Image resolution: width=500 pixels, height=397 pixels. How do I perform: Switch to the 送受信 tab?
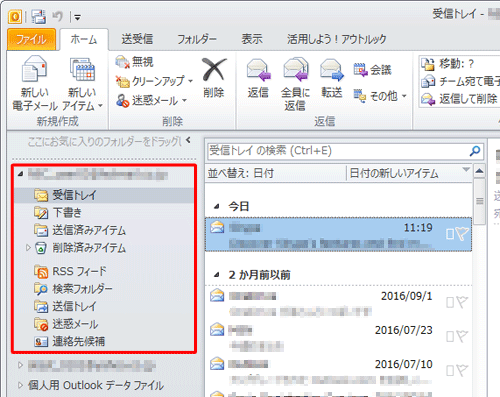tap(137, 39)
